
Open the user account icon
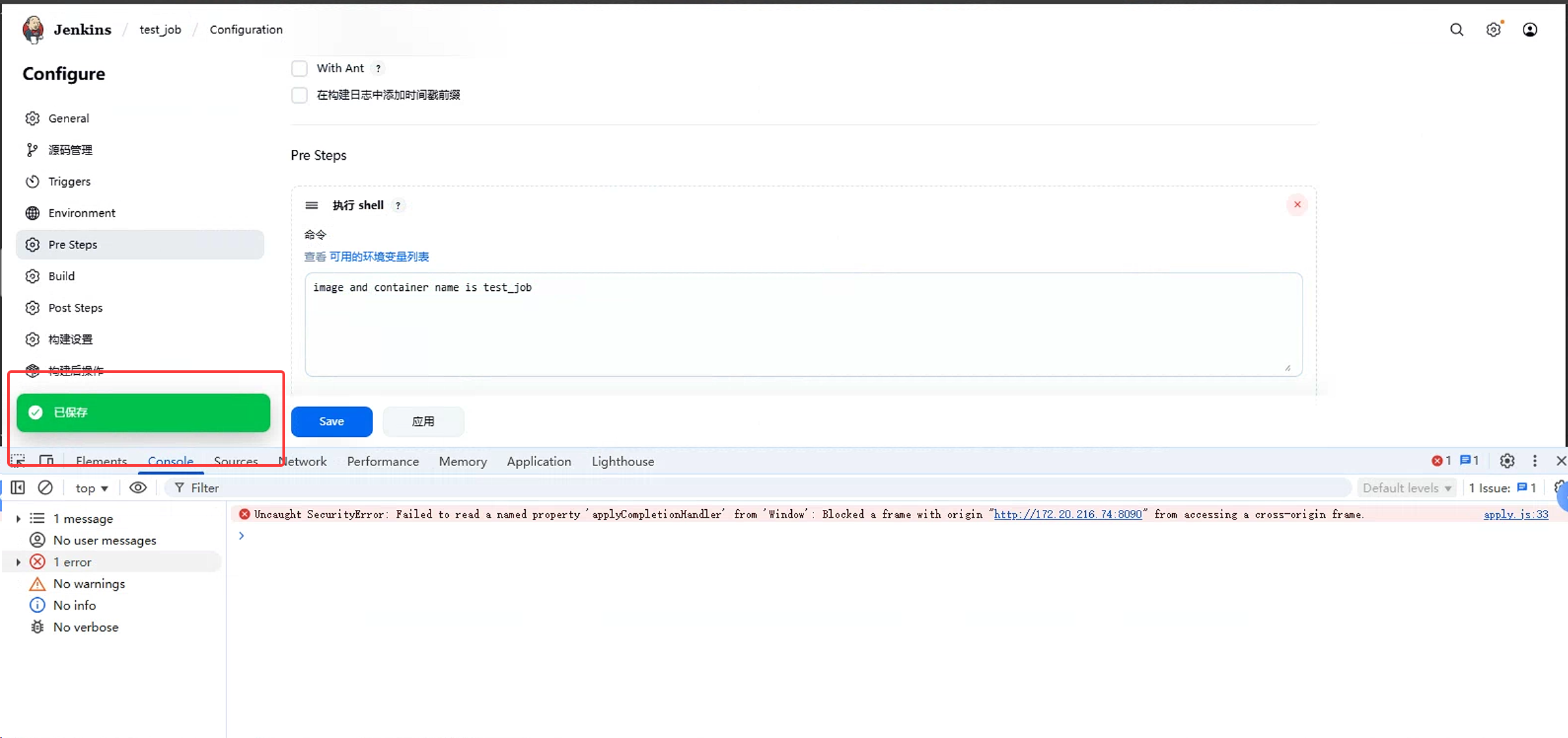click(1530, 30)
